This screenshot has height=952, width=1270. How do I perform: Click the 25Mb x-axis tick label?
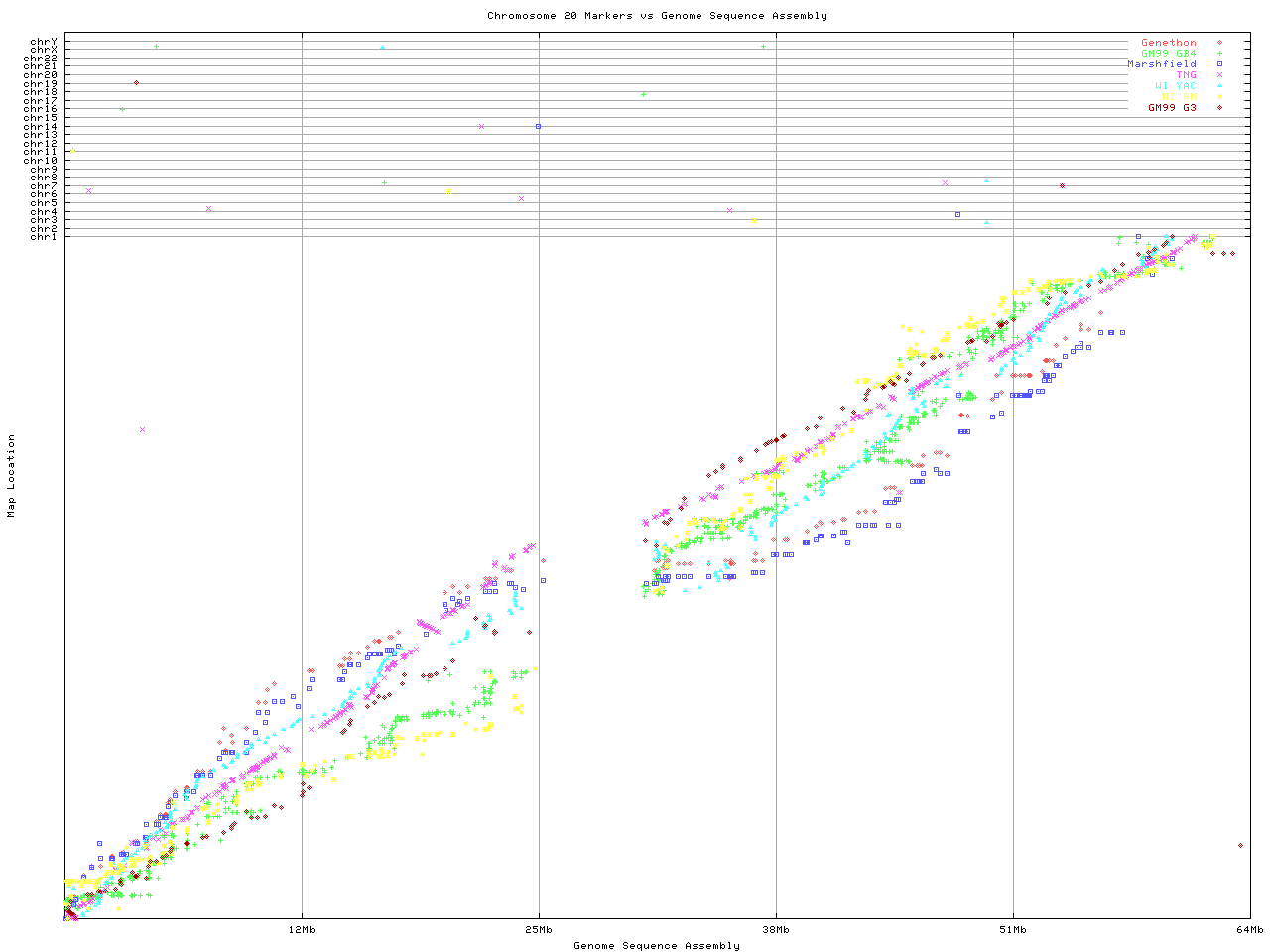coord(539,930)
